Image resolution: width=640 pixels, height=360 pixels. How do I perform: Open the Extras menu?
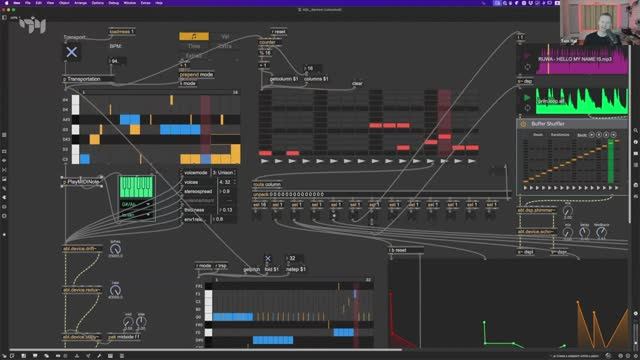[x=145, y=3]
